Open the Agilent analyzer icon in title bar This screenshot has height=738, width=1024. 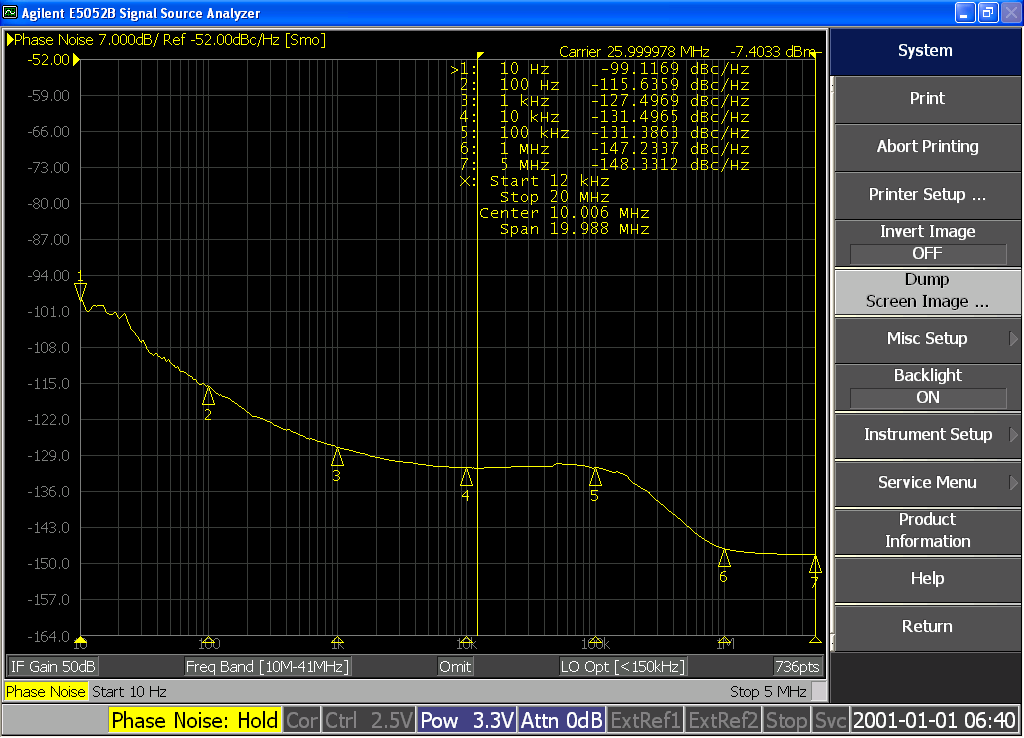[x=10, y=12]
